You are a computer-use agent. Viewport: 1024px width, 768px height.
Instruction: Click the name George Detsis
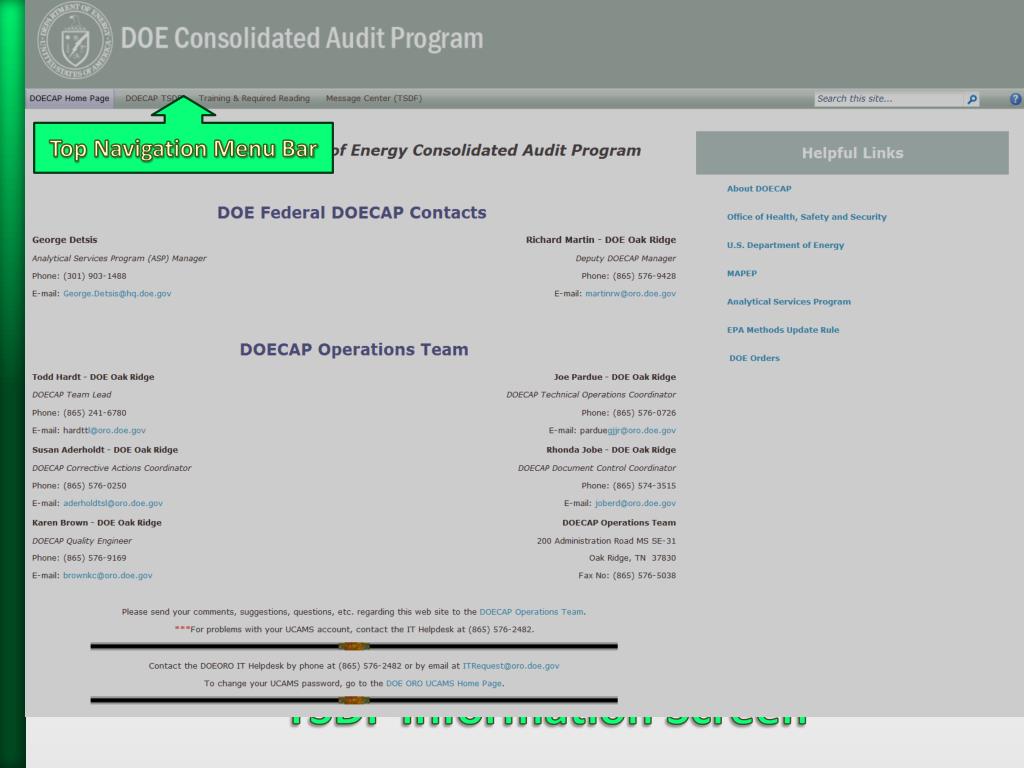(65, 240)
